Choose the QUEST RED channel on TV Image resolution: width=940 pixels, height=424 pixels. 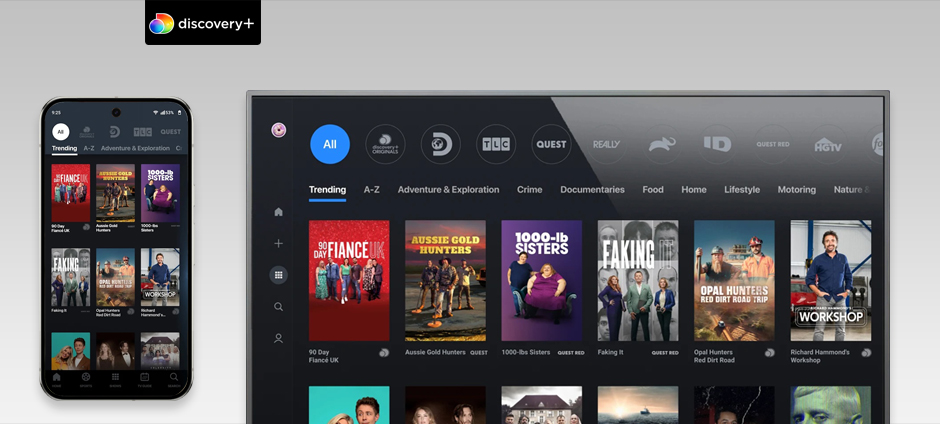773,144
